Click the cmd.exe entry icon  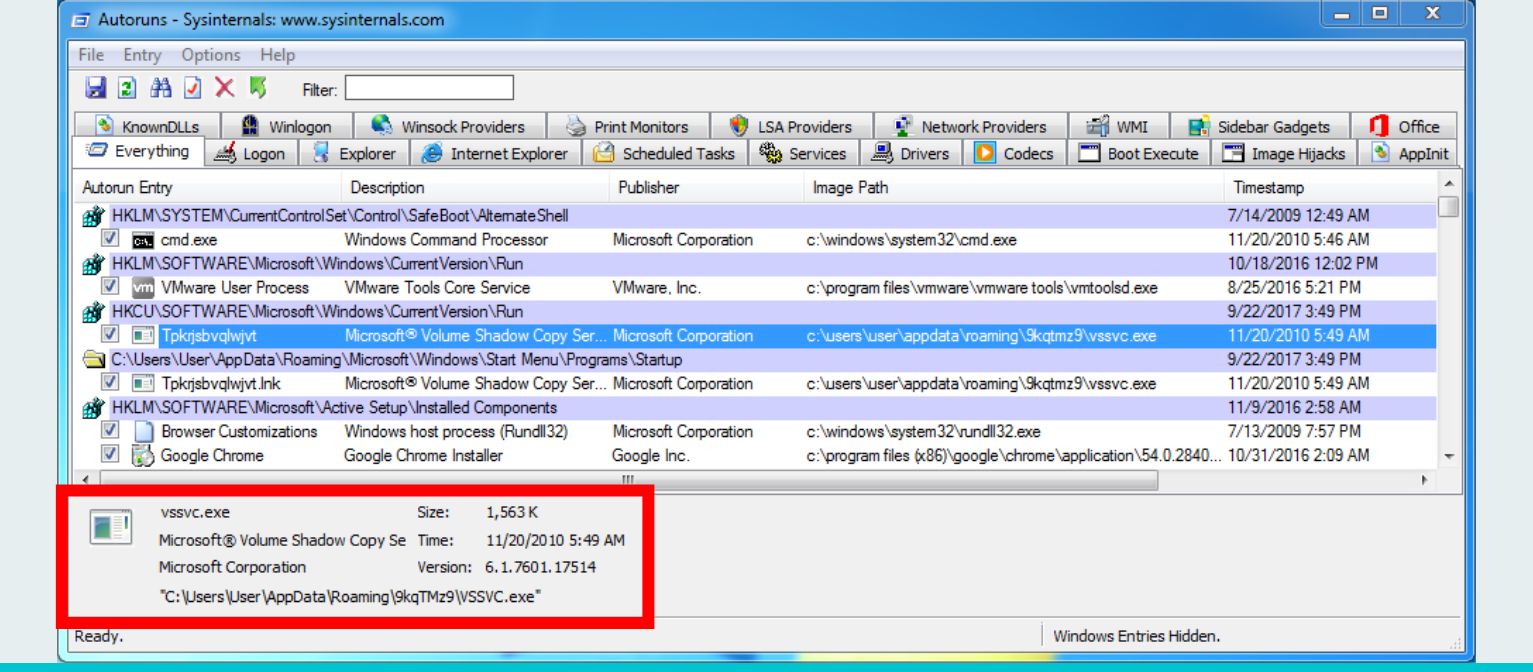[x=142, y=240]
